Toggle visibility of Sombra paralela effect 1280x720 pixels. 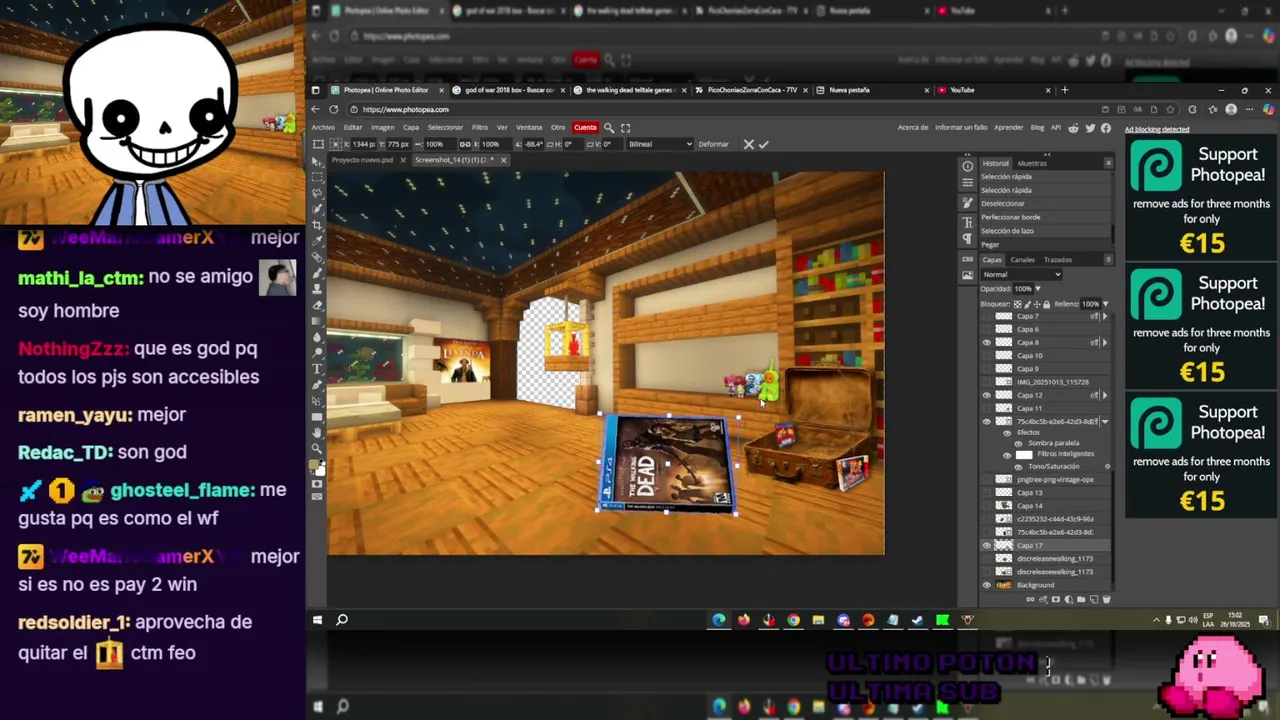pos(1018,443)
